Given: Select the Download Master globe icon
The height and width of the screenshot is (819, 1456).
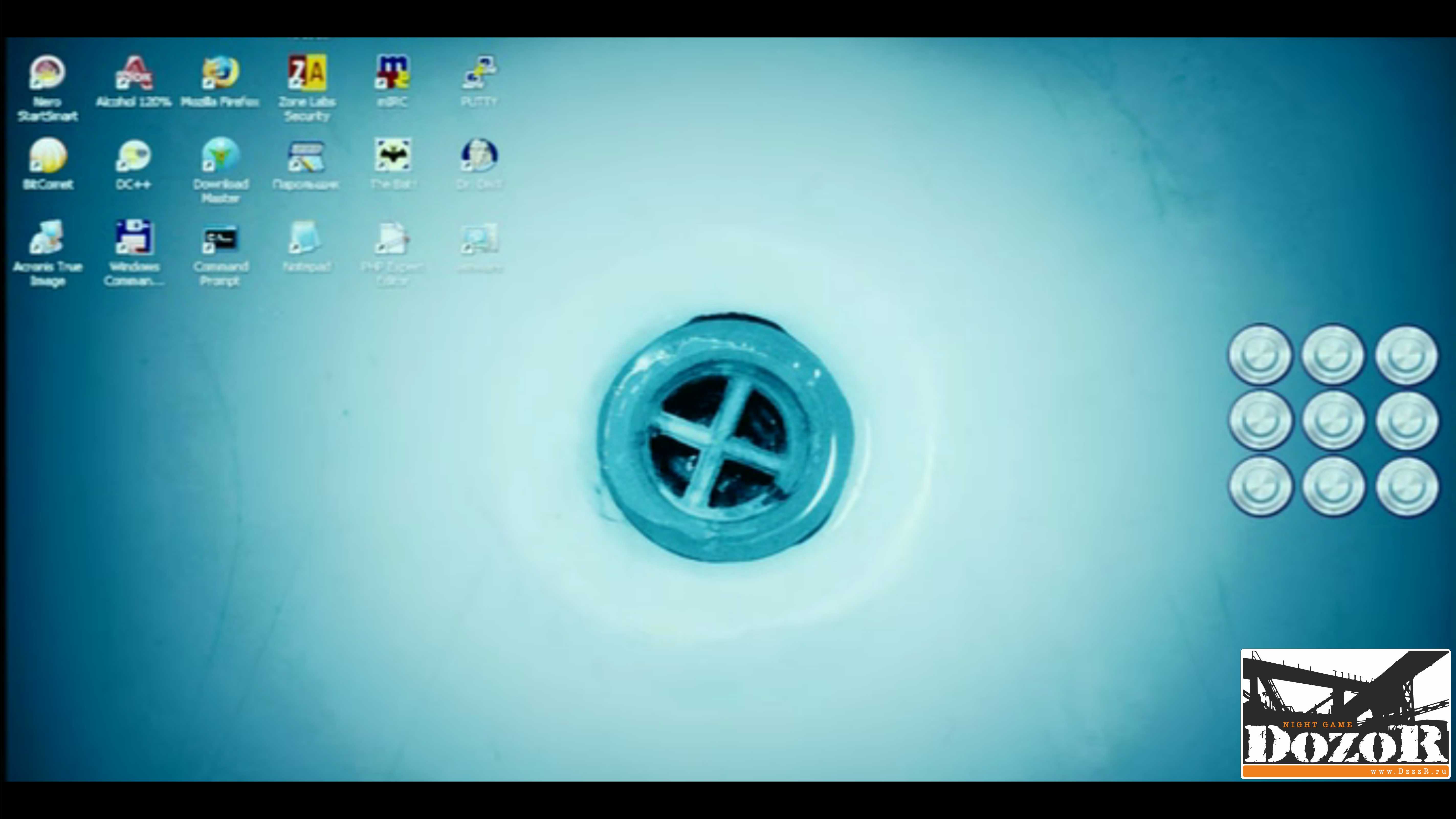Looking at the screenshot, I should click(220, 156).
